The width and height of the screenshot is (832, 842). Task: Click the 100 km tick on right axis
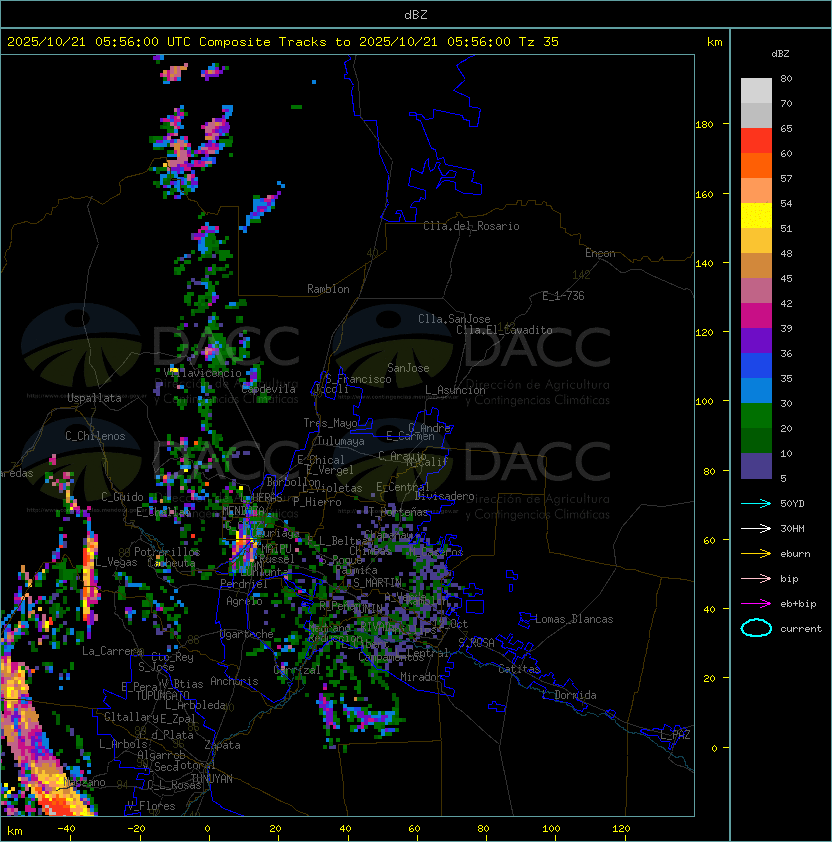tap(704, 402)
